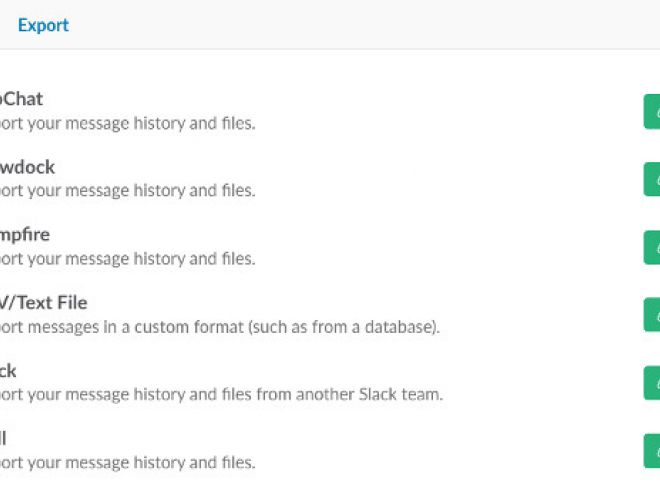
Task: Open the Export tab
Action: point(43,25)
